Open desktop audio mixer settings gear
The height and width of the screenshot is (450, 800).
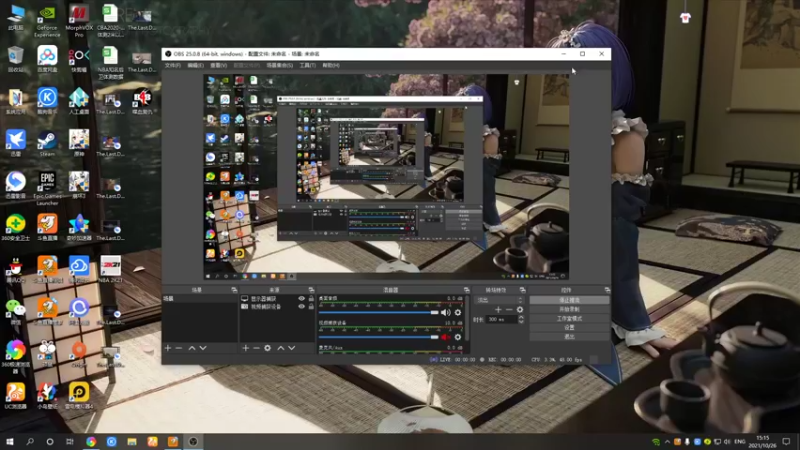458,312
